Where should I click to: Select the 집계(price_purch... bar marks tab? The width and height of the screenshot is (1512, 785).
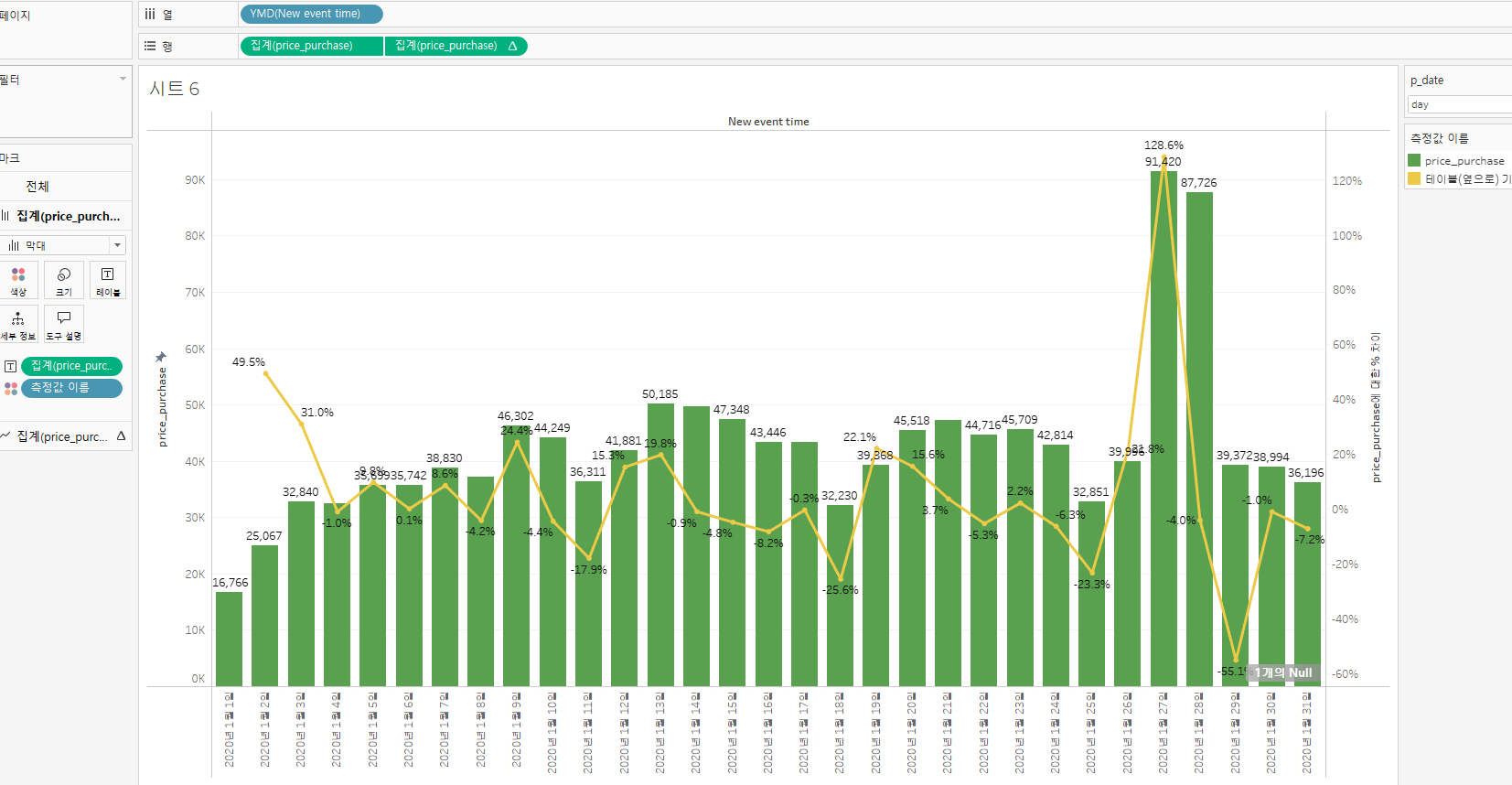tap(66, 216)
